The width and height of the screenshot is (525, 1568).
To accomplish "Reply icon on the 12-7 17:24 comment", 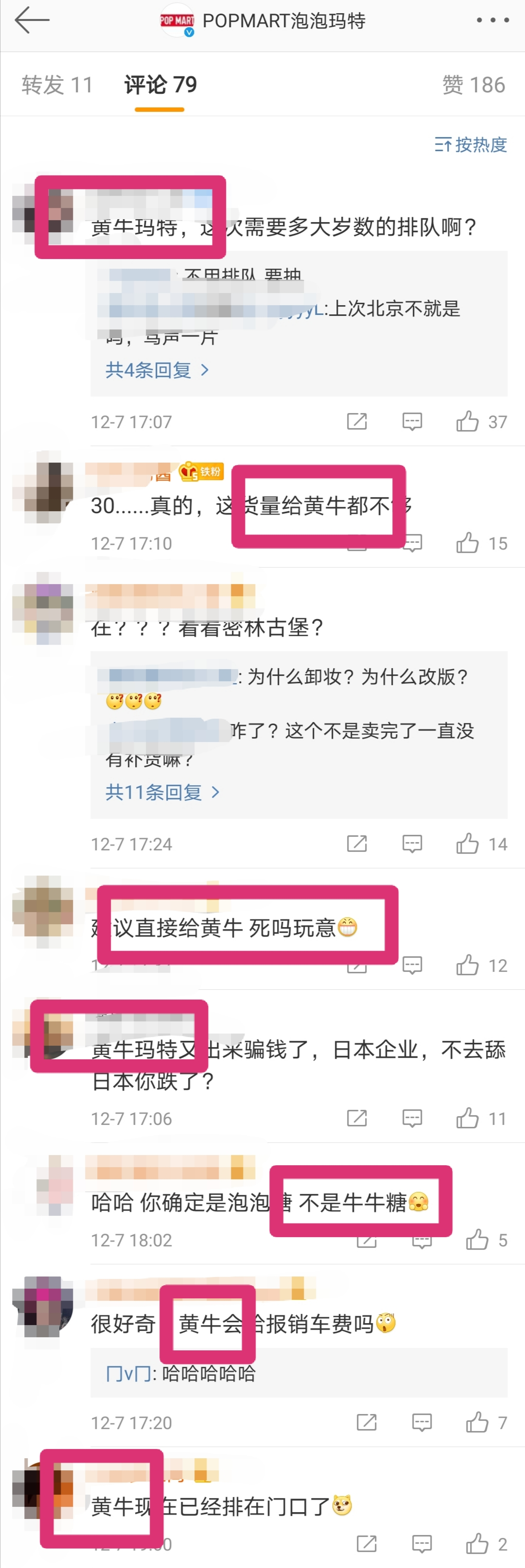I will [412, 844].
